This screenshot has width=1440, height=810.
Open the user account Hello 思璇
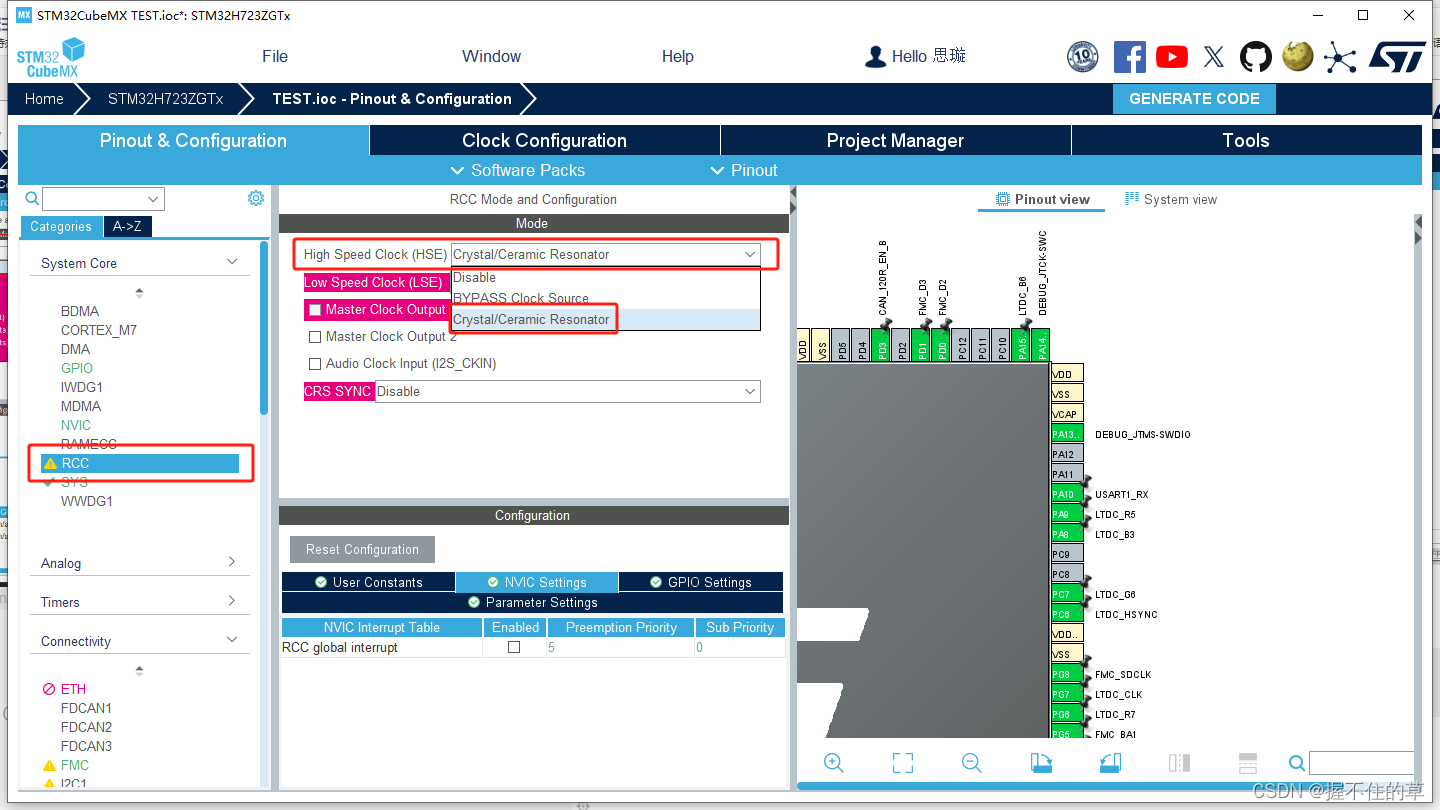pyautogui.click(x=915, y=56)
